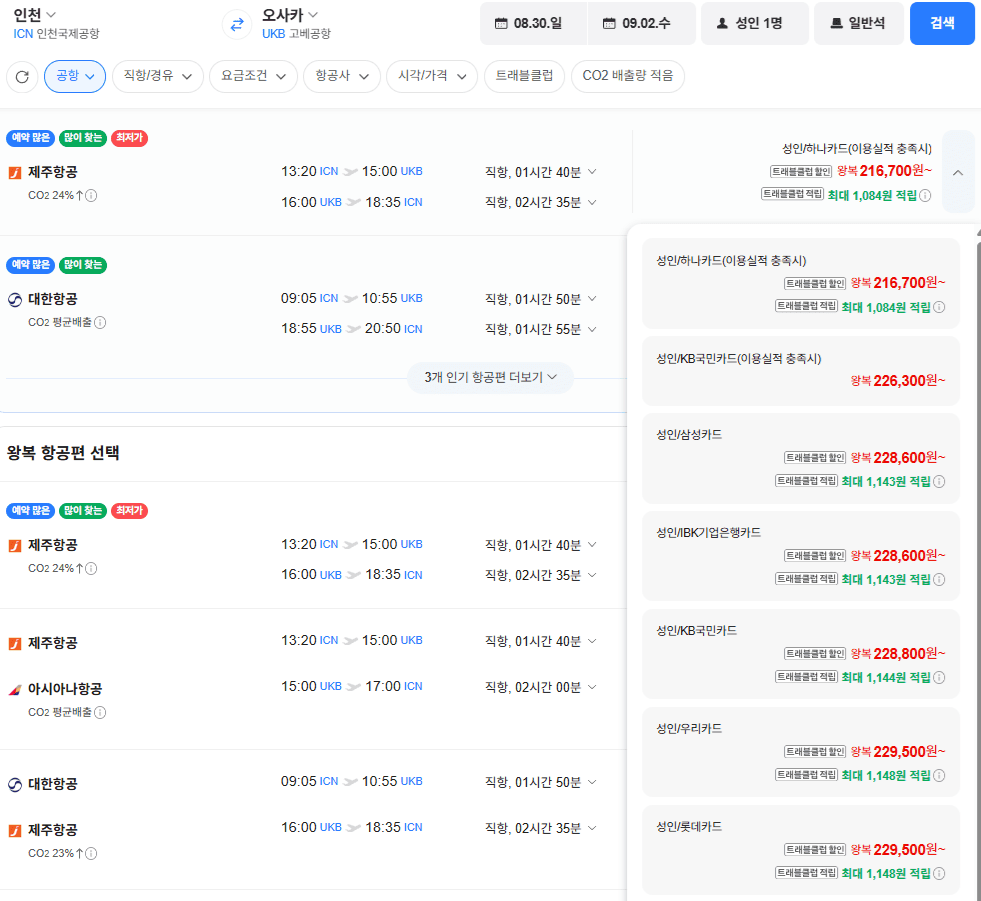Click departure date 08.30.일 calendar field
Viewport: 981px width, 901px height.
pos(534,24)
